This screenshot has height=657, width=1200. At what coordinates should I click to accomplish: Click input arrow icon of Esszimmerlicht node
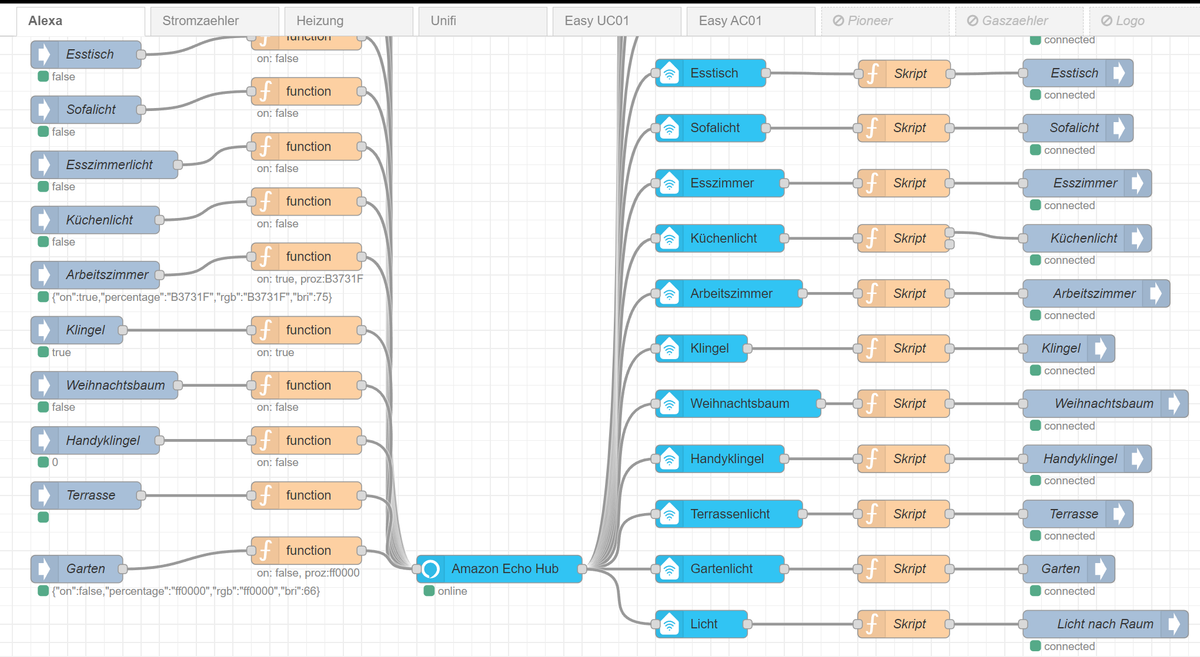pos(44,165)
